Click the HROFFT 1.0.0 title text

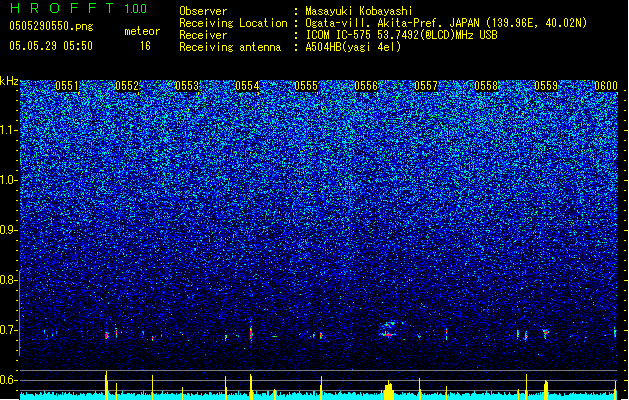click(x=79, y=8)
